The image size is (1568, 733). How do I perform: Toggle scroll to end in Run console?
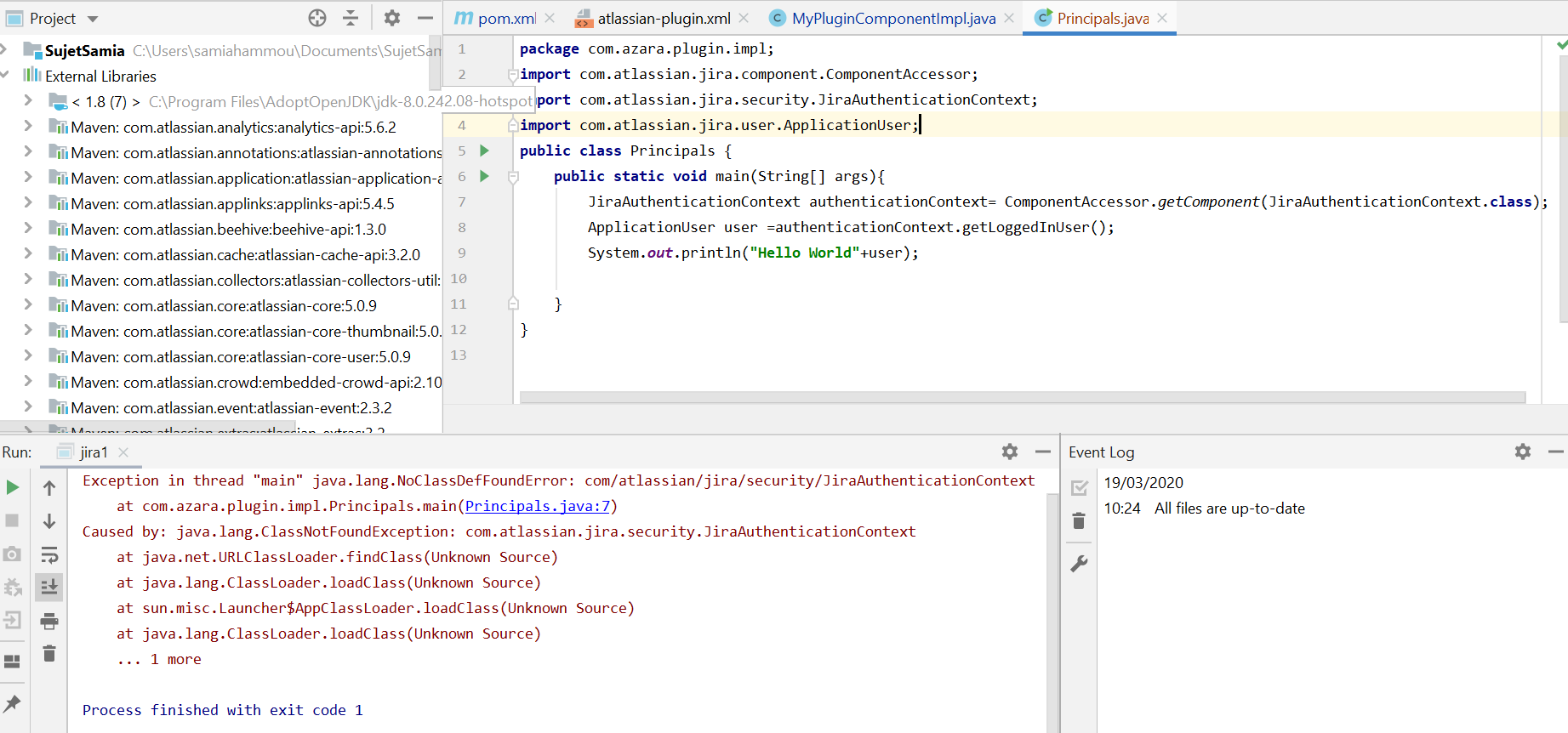[x=49, y=587]
